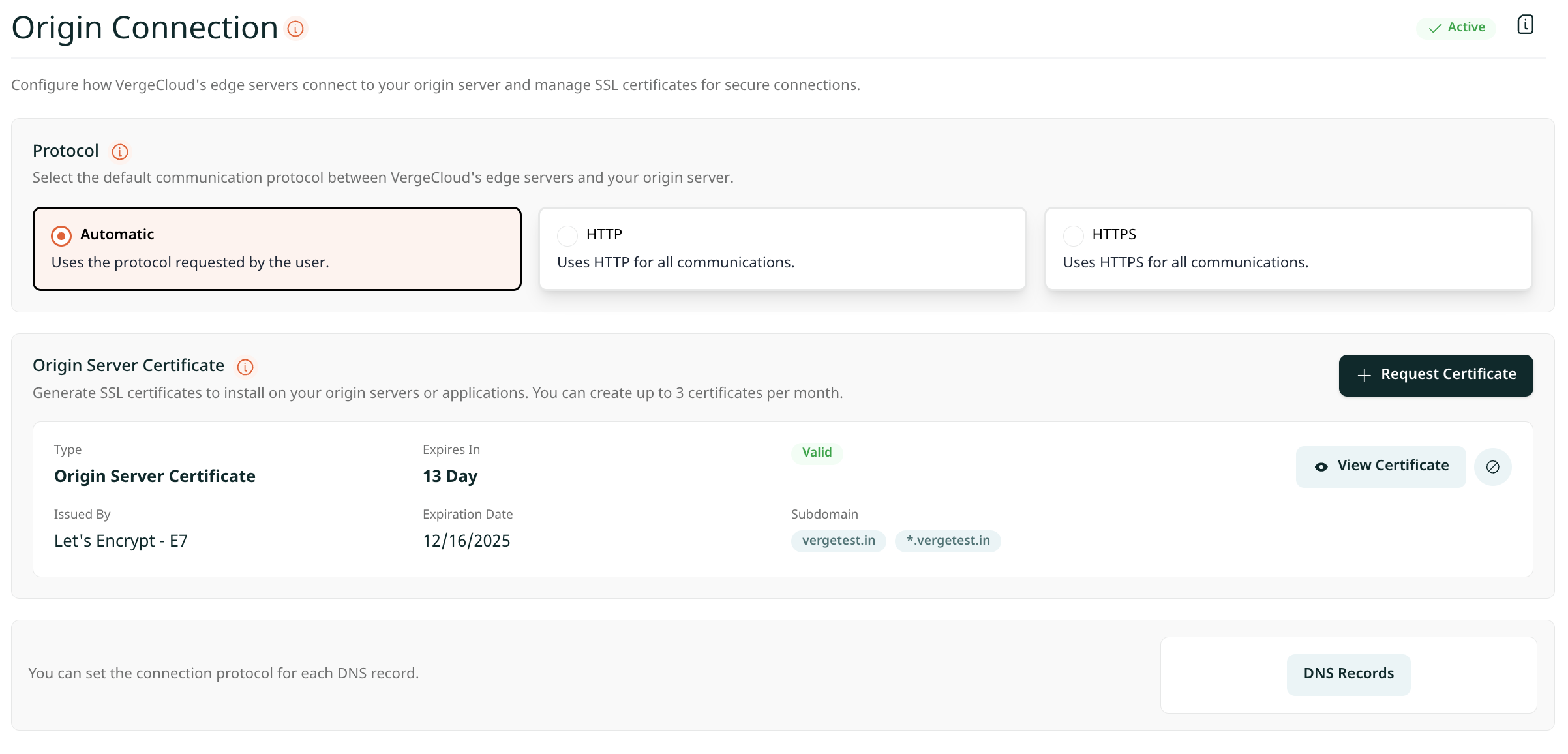Screen dimensions: 1568x754
Task: Click the HTTP option card description text
Action: click(x=675, y=262)
